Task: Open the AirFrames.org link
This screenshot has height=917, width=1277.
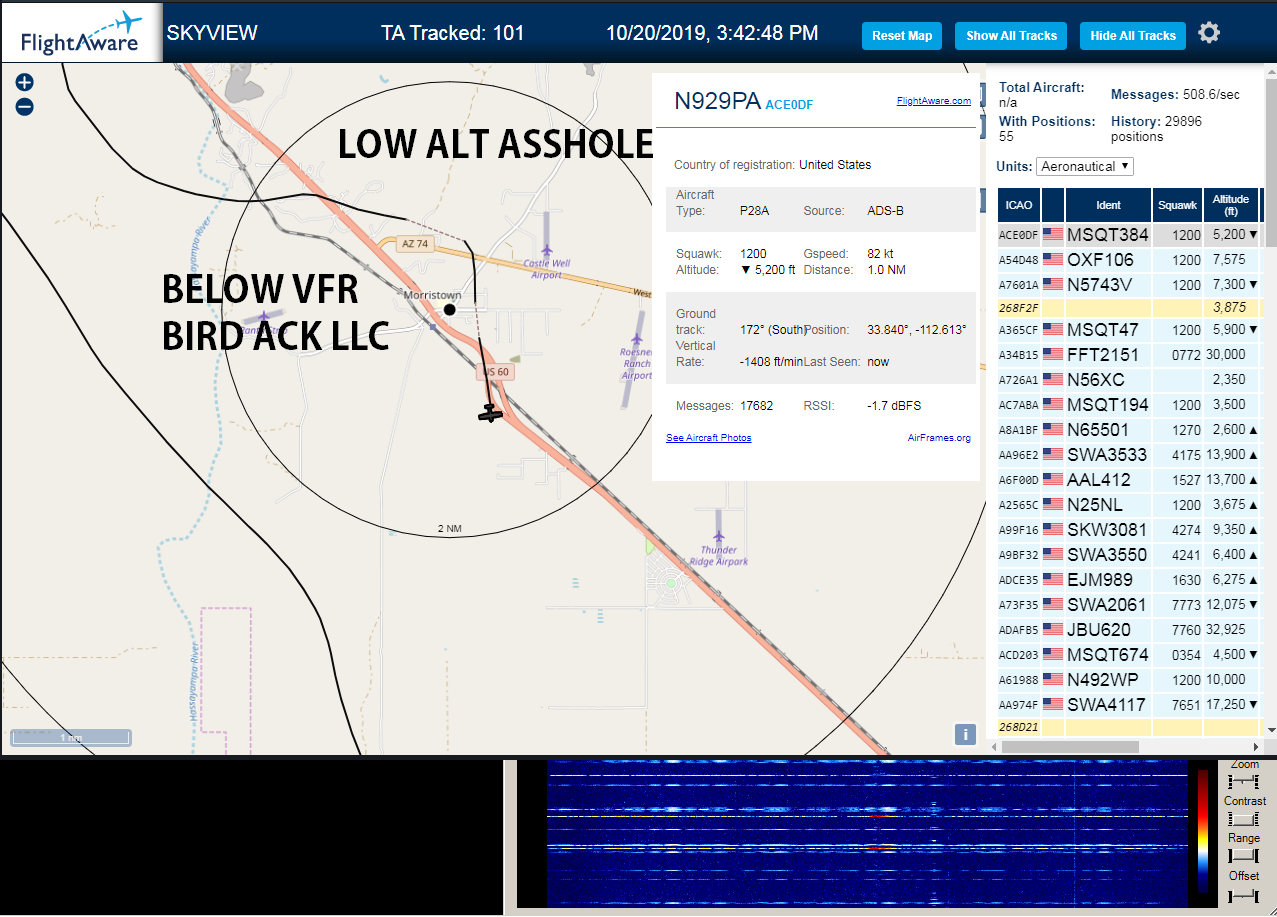Action: [x=939, y=438]
